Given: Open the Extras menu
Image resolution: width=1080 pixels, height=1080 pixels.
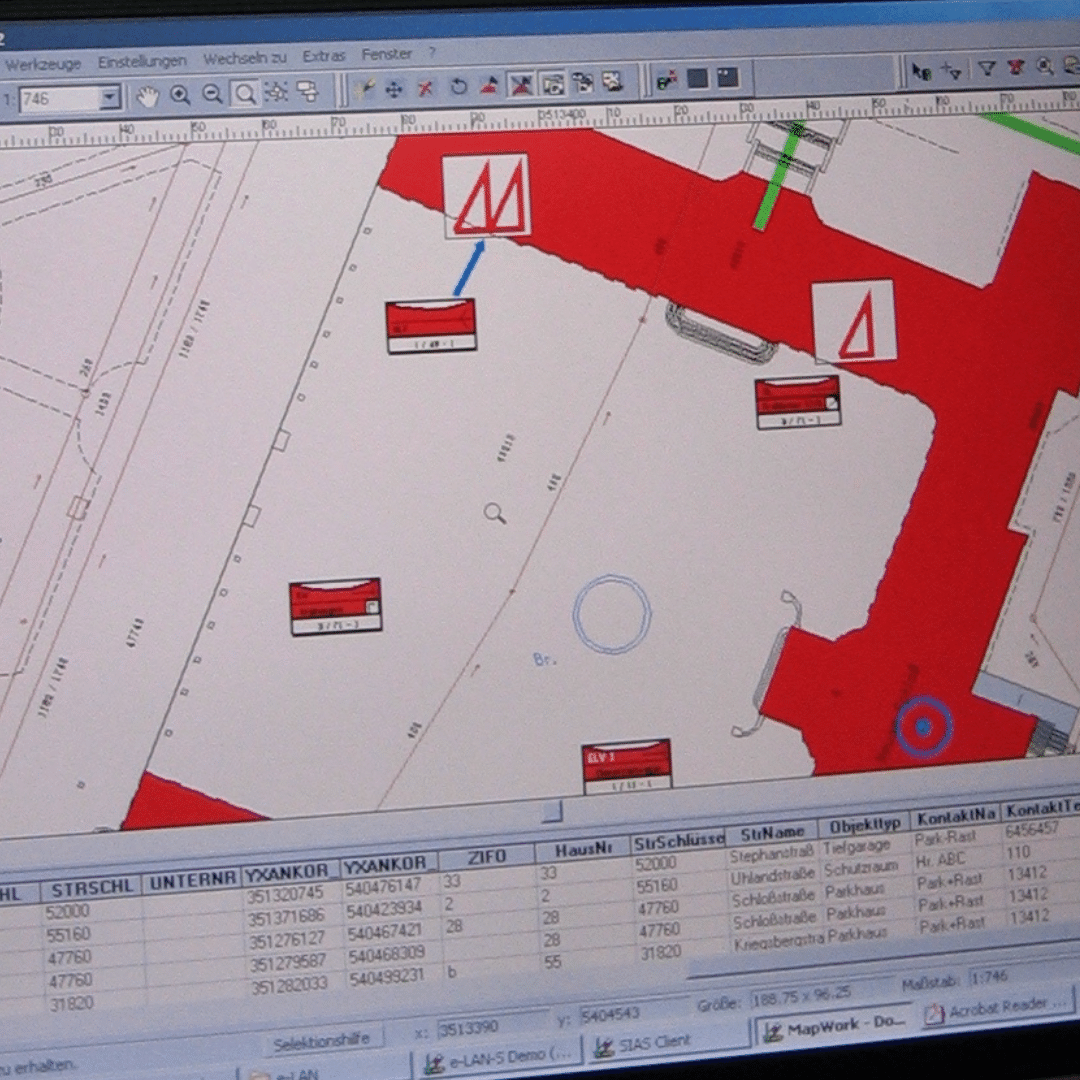Looking at the screenshot, I should click(324, 56).
